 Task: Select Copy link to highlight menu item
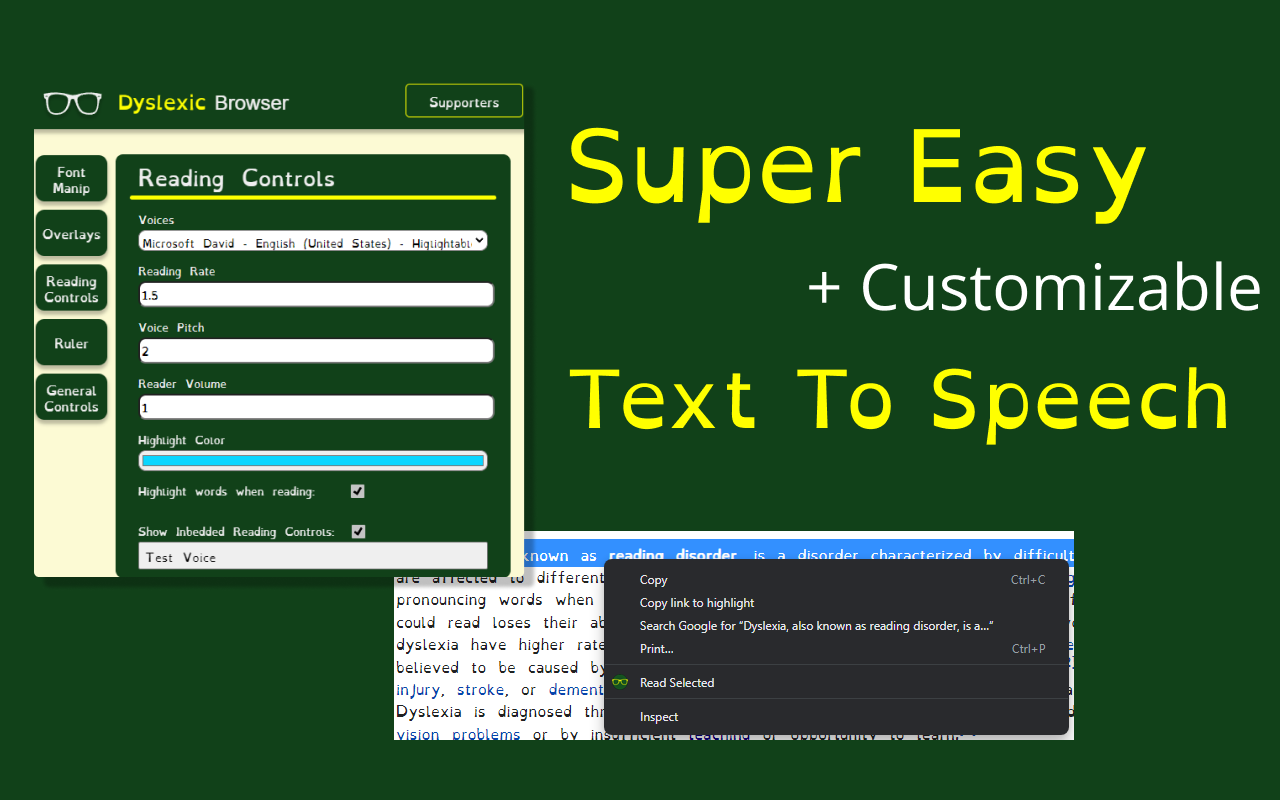(x=697, y=603)
